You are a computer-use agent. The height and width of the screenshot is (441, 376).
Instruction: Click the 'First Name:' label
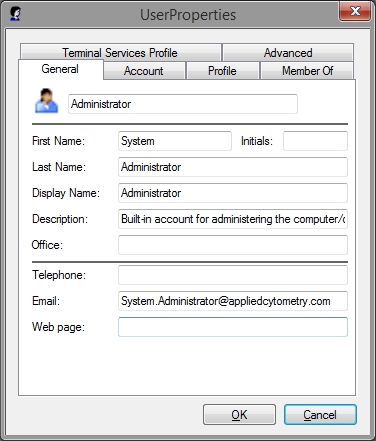(58, 141)
